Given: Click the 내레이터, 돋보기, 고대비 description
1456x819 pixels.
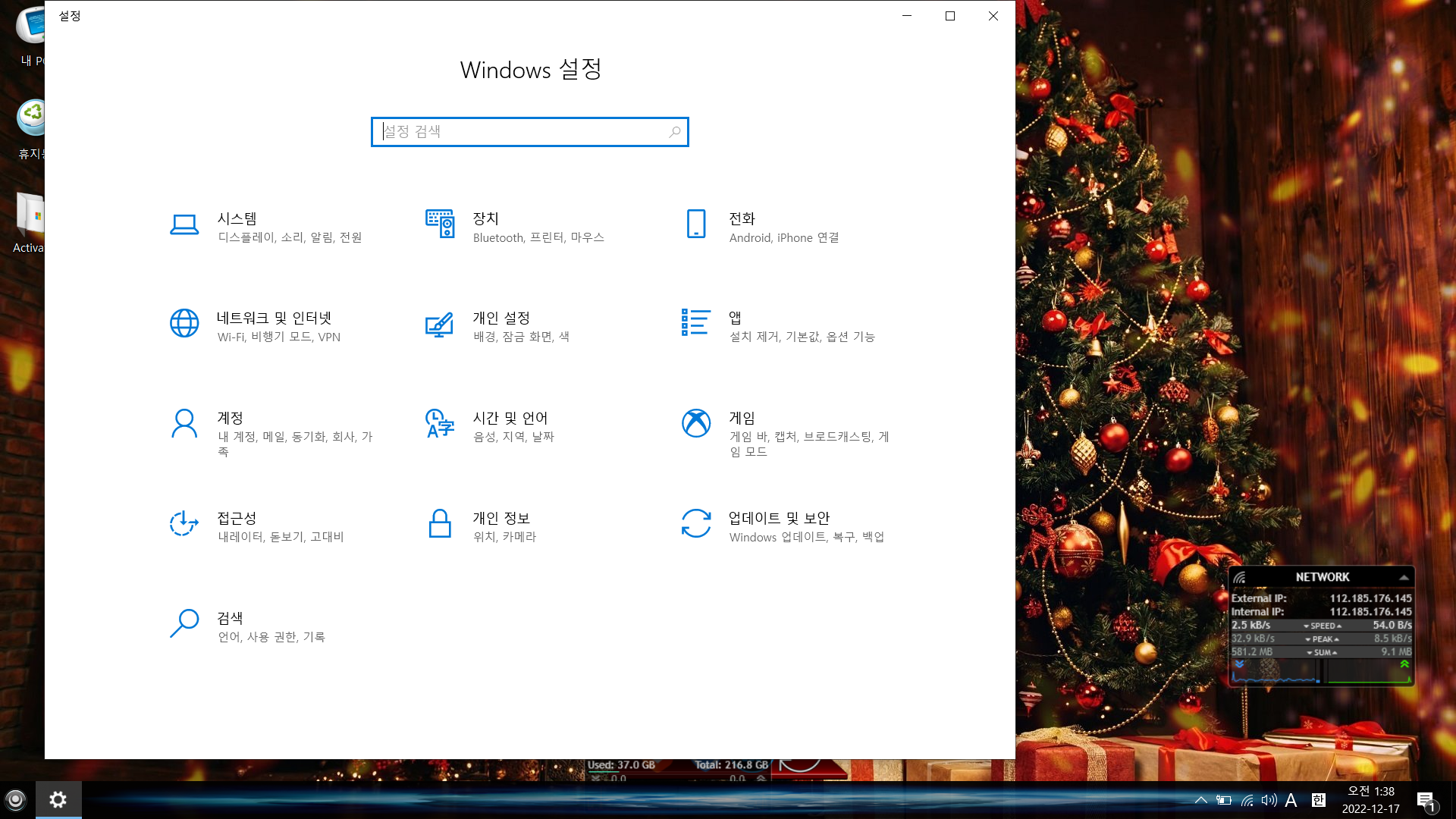Looking at the screenshot, I should [281, 537].
